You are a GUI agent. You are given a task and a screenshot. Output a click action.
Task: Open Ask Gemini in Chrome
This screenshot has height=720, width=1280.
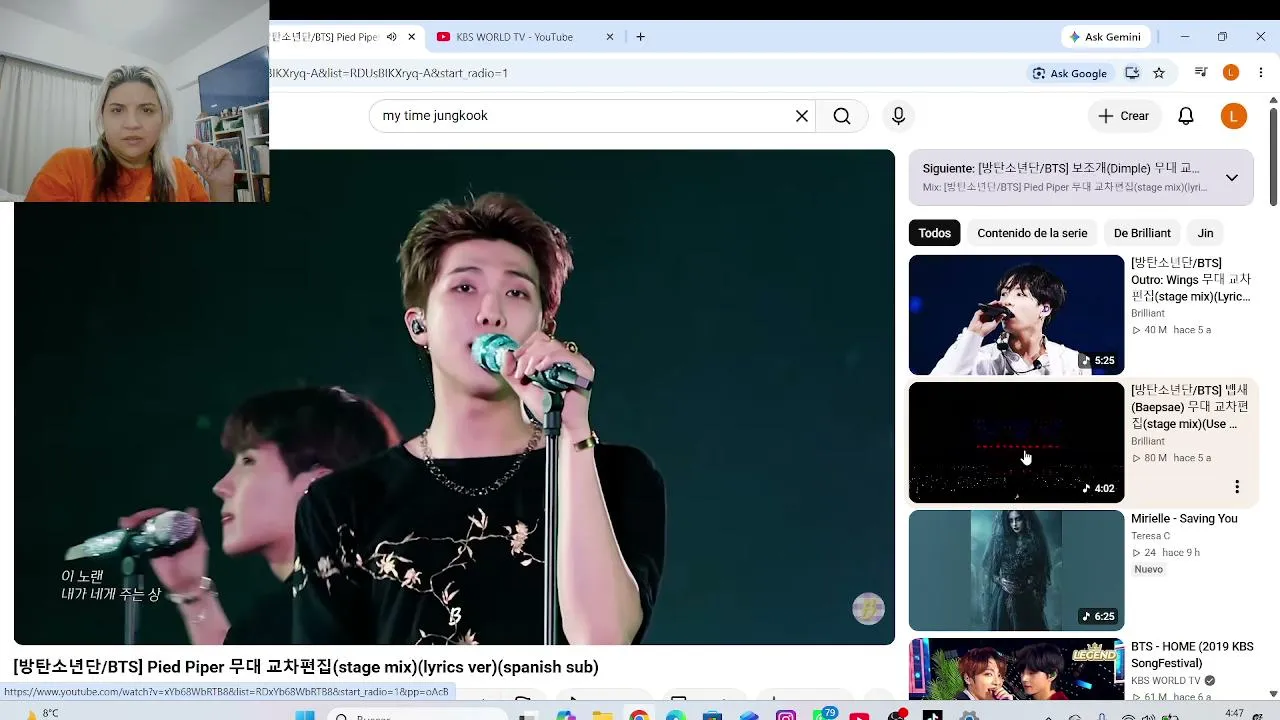click(x=1105, y=37)
